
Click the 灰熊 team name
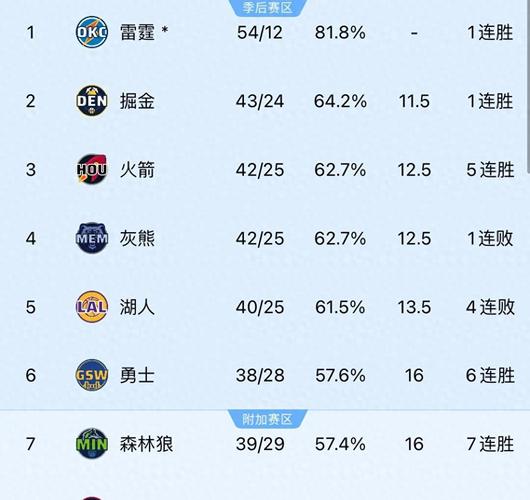click(137, 239)
